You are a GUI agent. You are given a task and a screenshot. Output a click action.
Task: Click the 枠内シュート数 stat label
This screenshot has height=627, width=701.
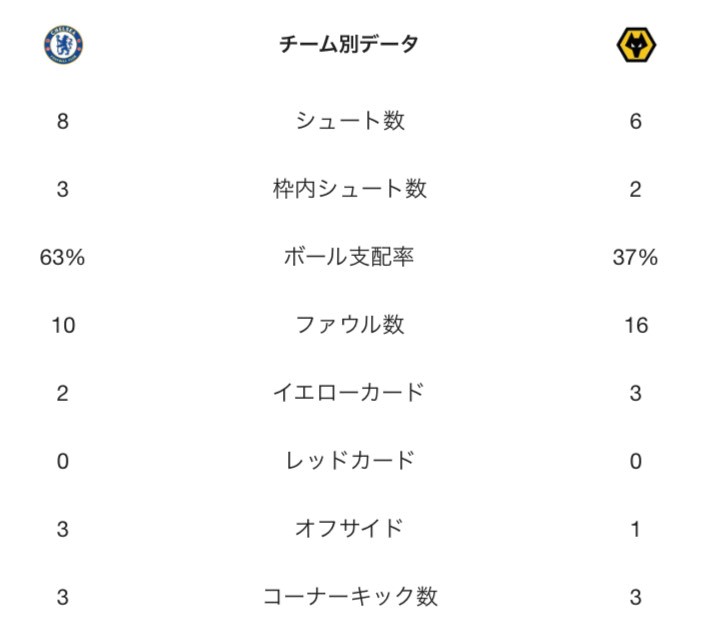tap(350, 189)
